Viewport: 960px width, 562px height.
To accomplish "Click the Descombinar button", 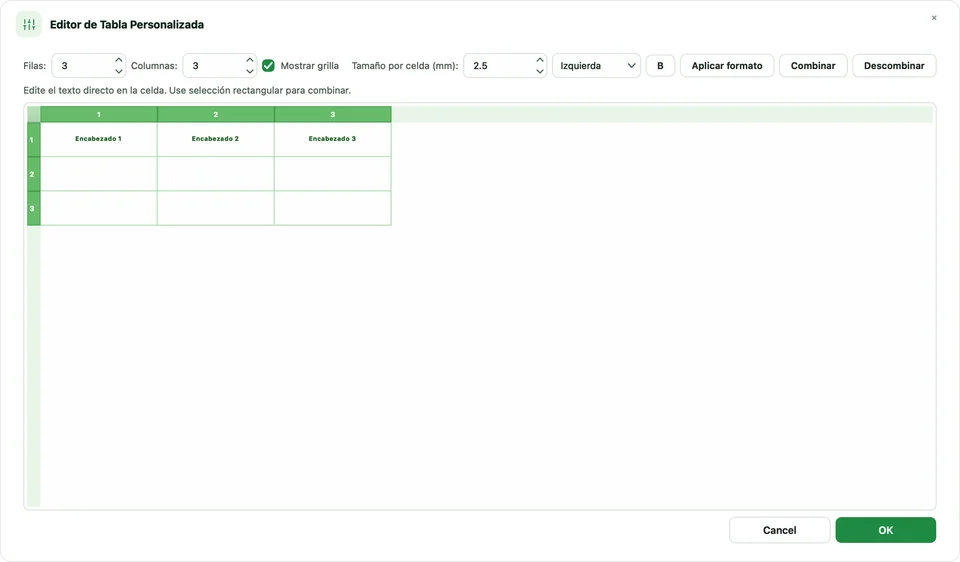I will click(x=894, y=66).
